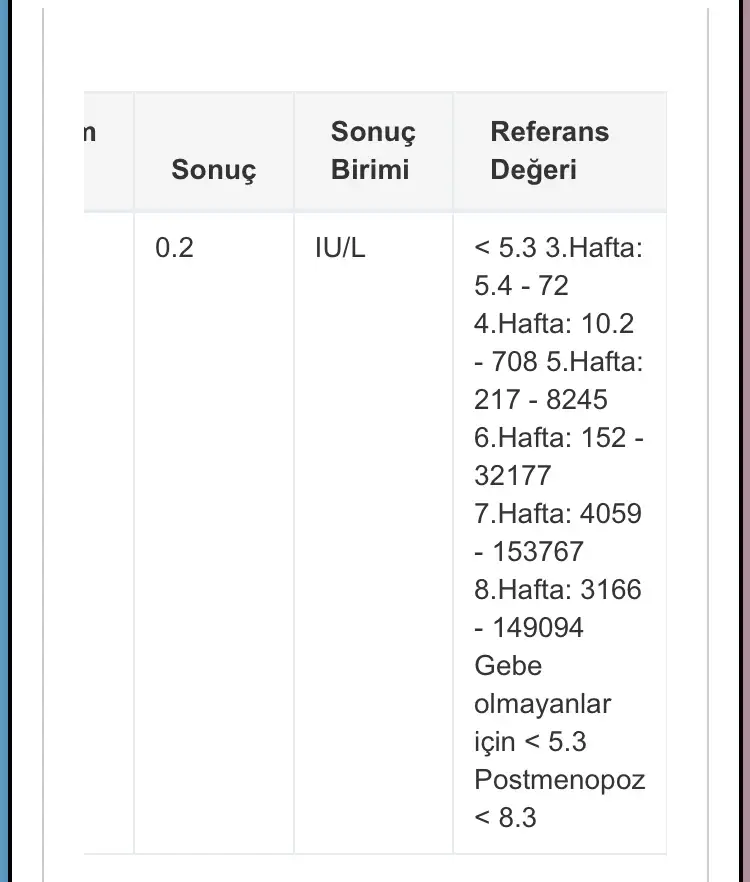Select the 0.2 result value cell
Image resolution: width=750 pixels, height=882 pixels.
[174, 248]
